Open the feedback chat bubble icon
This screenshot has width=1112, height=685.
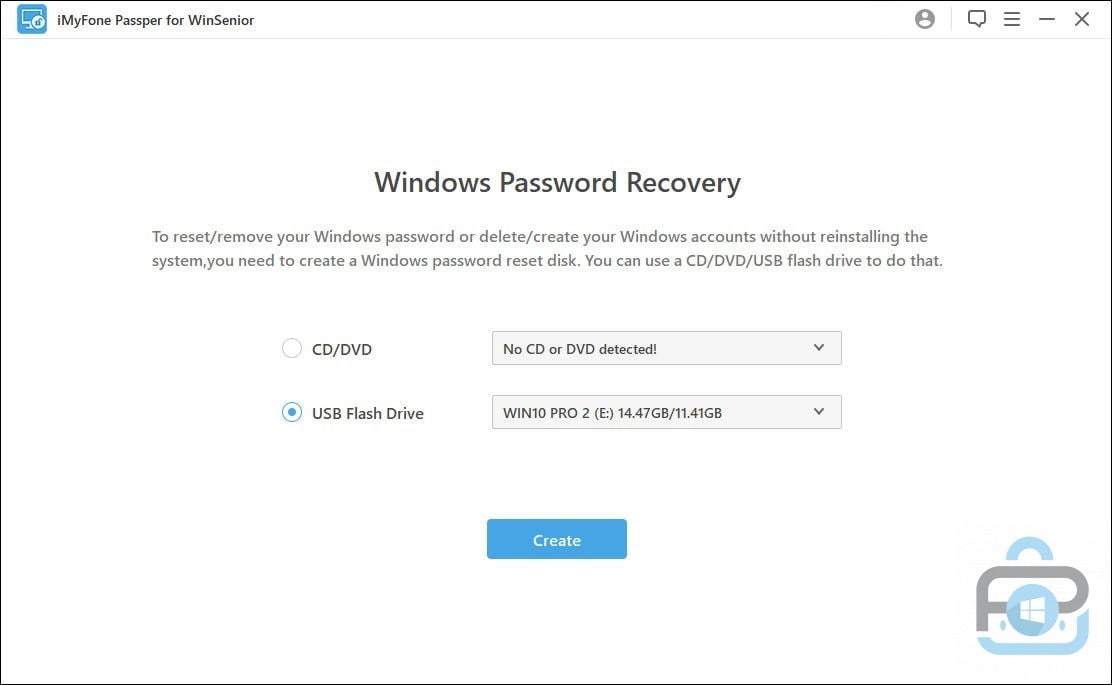977,18
